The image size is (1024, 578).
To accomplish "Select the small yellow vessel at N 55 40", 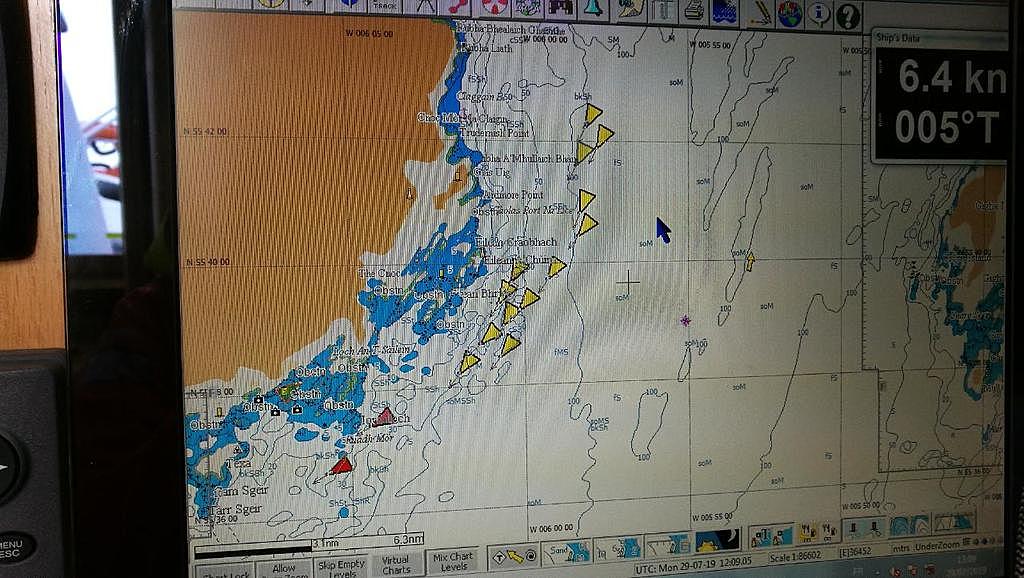I will pos(750,261).
